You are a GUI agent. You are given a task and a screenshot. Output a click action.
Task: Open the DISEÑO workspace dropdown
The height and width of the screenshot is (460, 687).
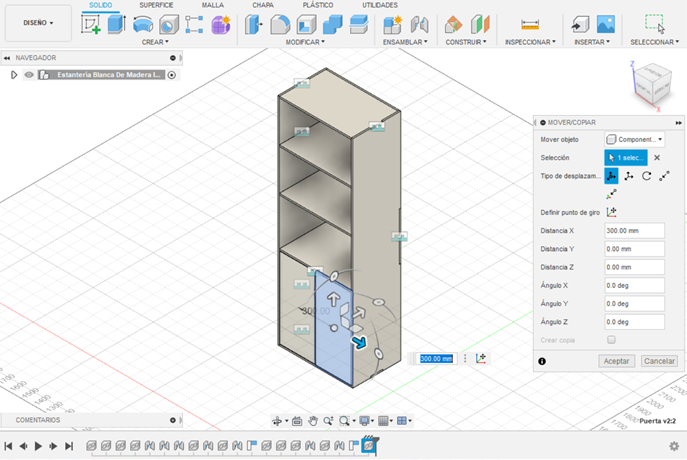pyautogui.click(x=38, y=22)
